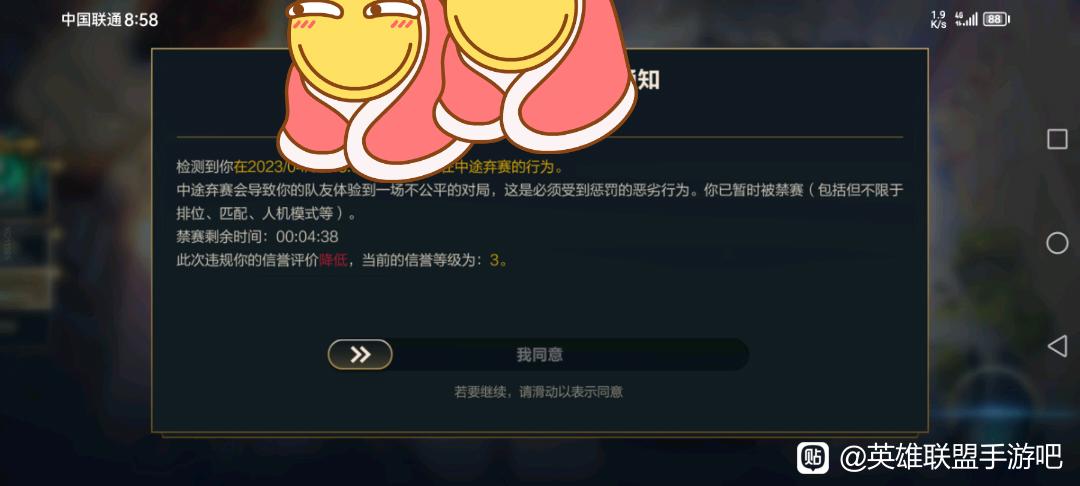This screenshot has height=486, width=1080.
Task: Click the 中国联通 carrier label
Action: (92, 20)
